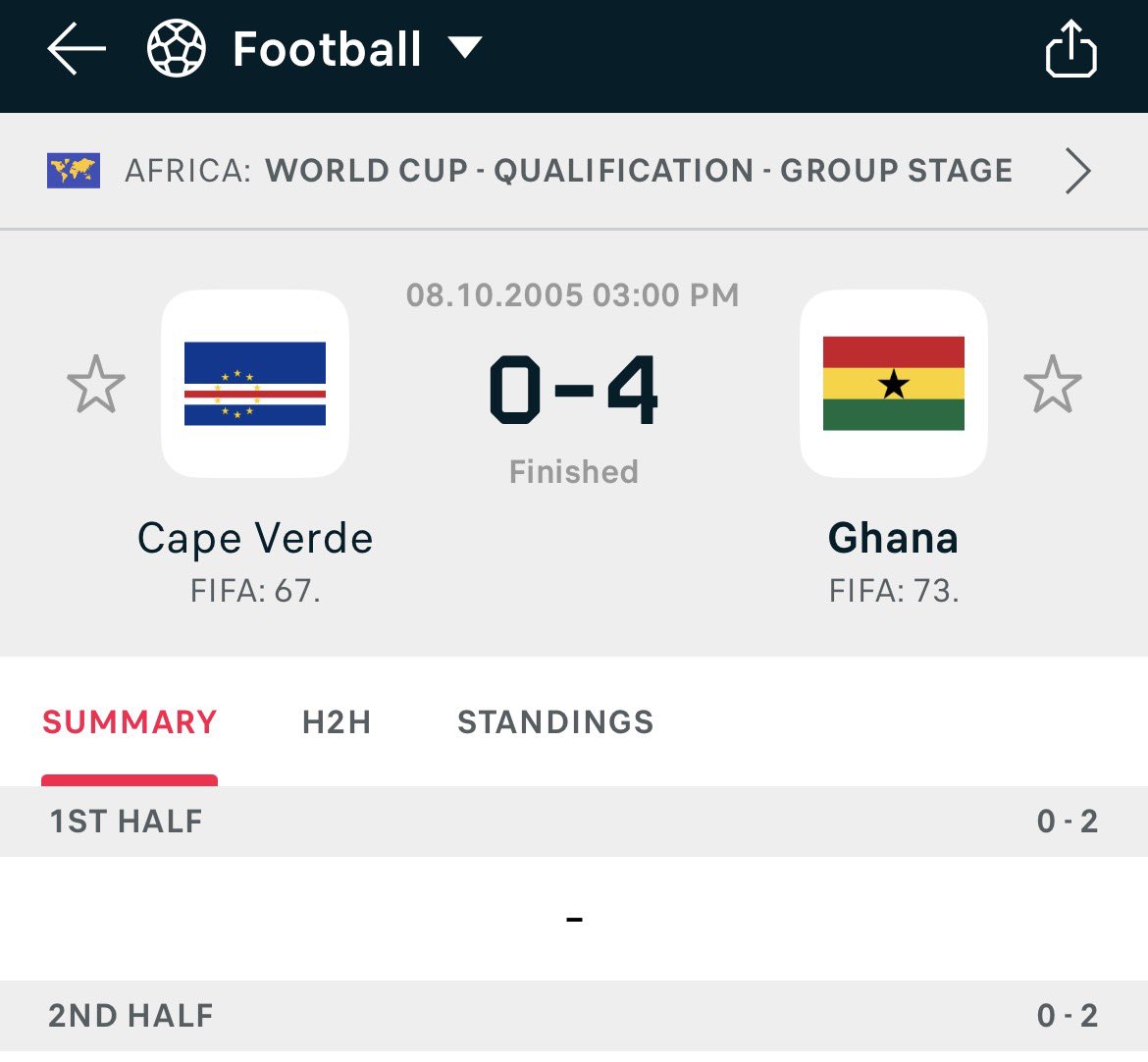Tap the 2nd Half header row
1148x1062 pixels.
pyautogui.click(x=574, y=1017)
